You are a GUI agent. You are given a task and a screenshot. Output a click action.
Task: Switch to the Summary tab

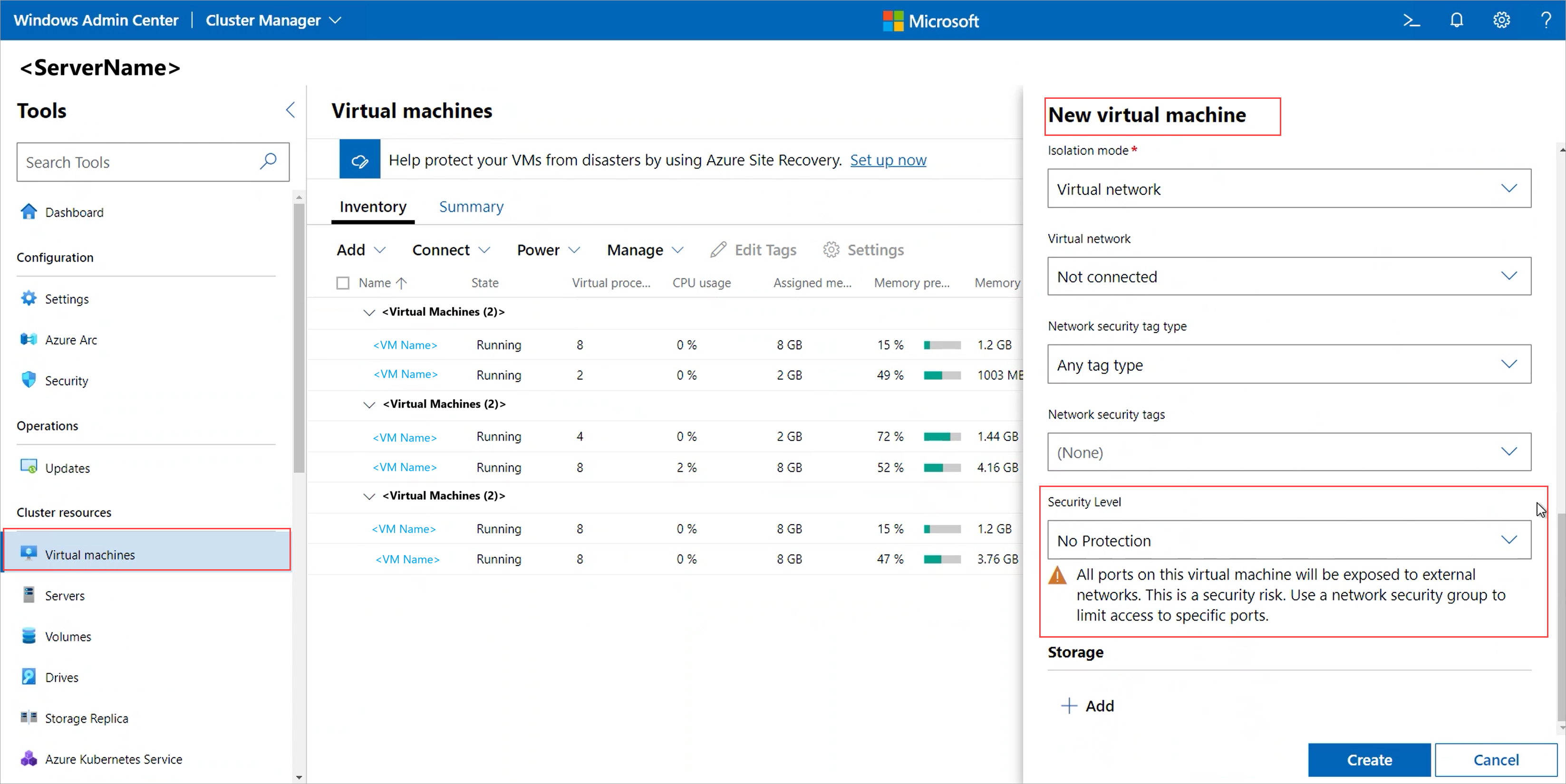(471, 207)
